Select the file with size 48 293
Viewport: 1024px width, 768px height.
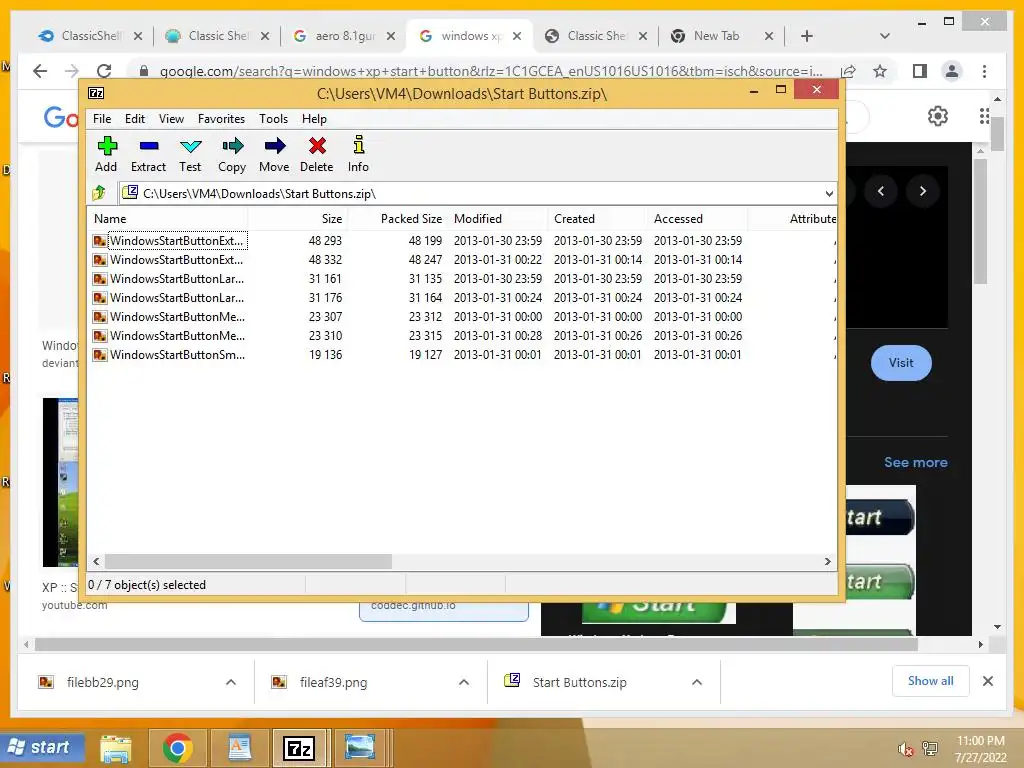[x=462, y=241]
